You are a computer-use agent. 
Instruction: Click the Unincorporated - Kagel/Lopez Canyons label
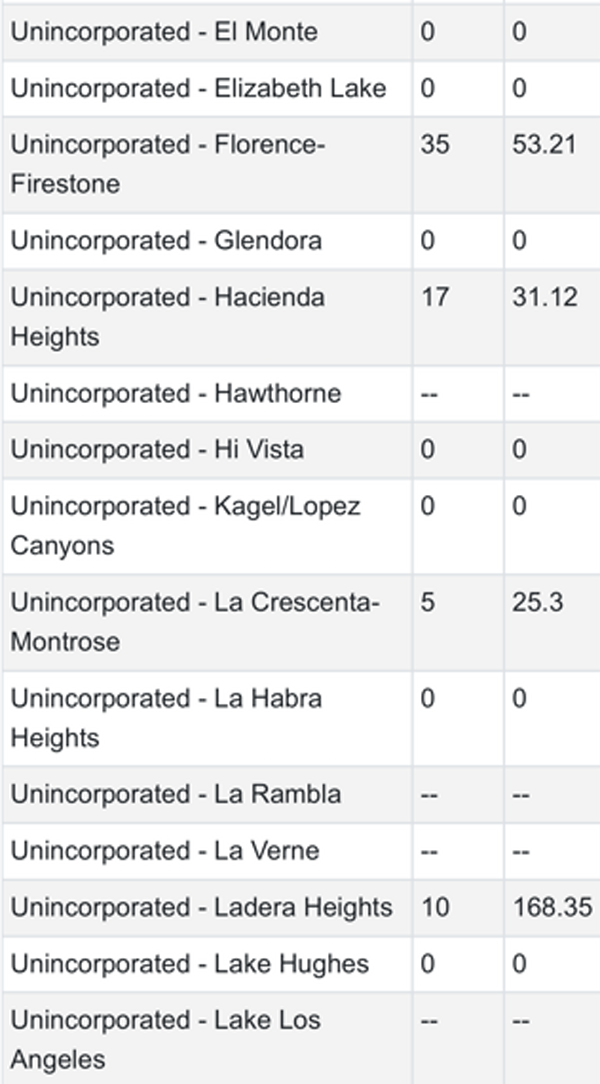[x=185, y=525]
